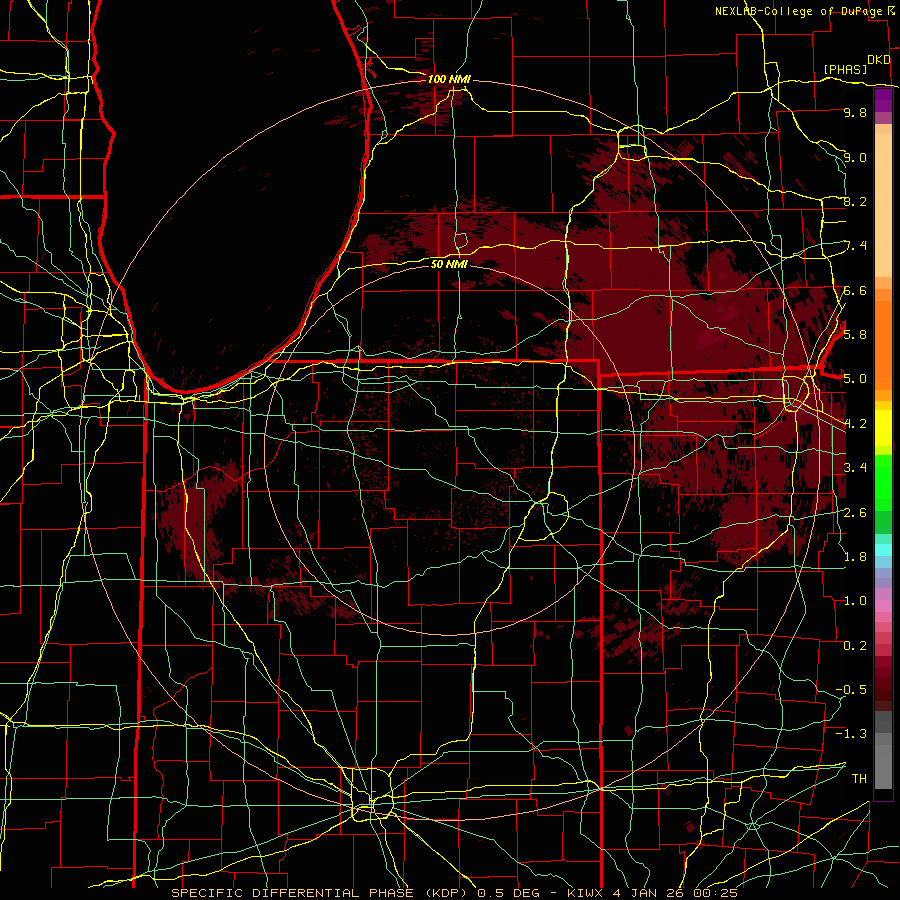
Task: Click the 8.2 value on the color scale
Action: [855, 201]
